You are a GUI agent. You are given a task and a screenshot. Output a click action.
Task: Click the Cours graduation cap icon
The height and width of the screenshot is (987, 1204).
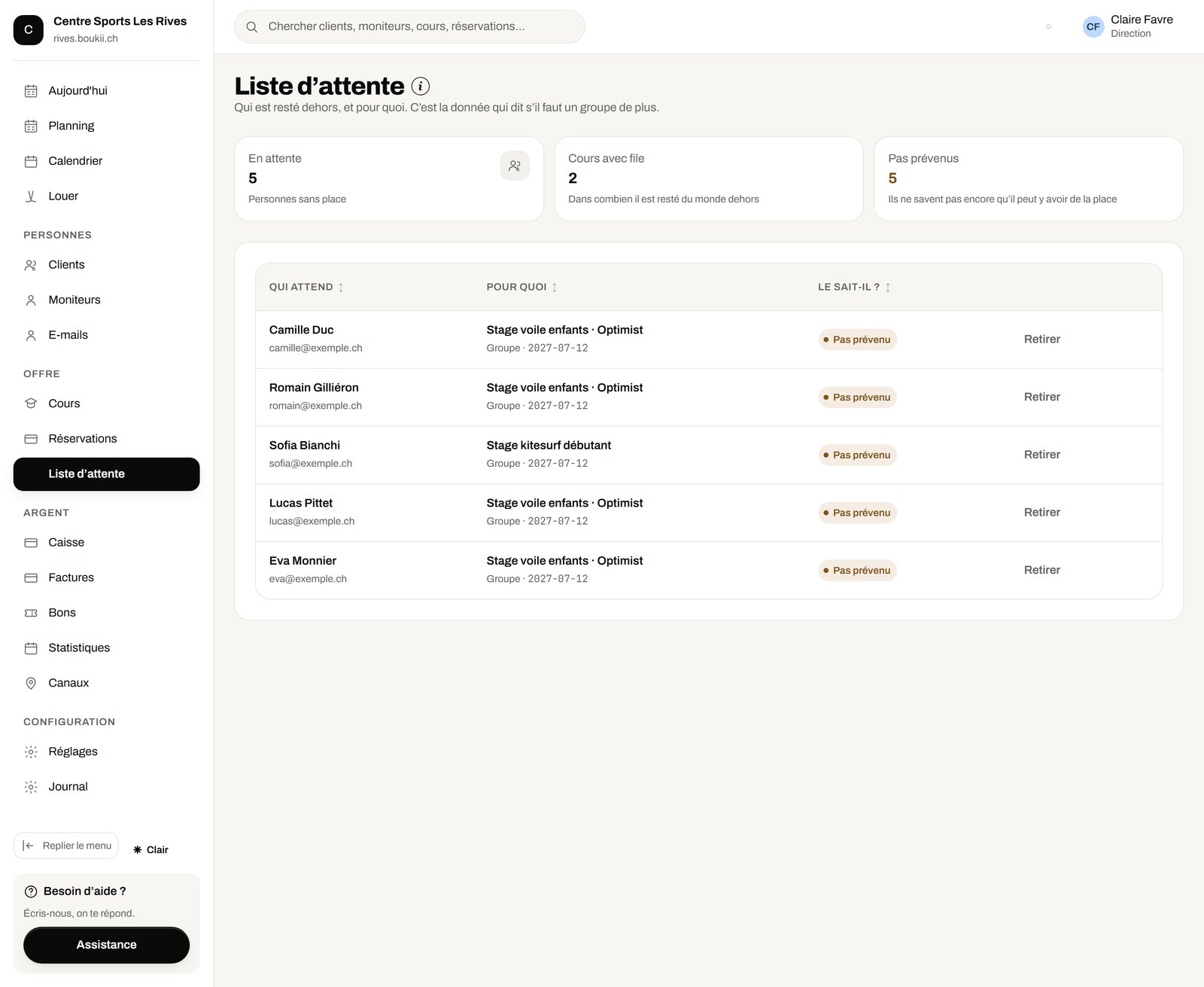click(x=31, y=404)
